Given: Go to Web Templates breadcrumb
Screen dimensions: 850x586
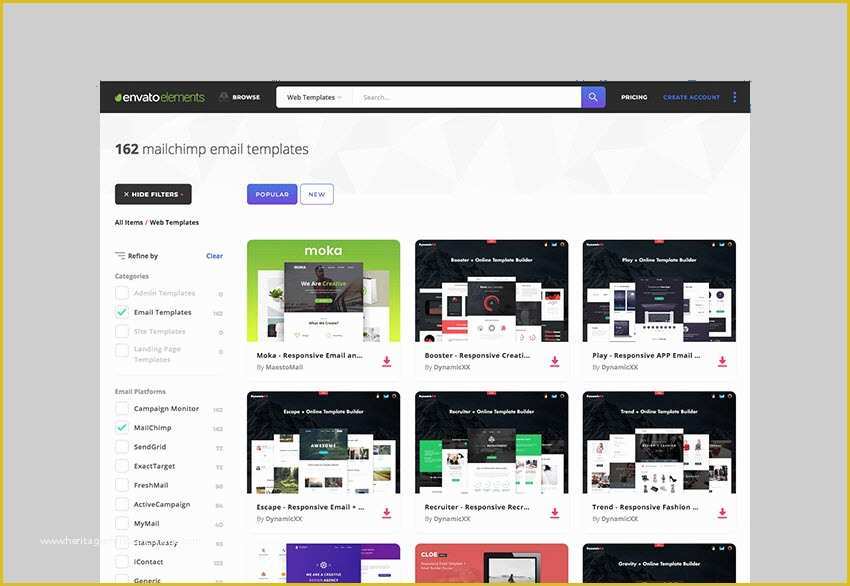Looking at the screenshot, I should [174, 222].
